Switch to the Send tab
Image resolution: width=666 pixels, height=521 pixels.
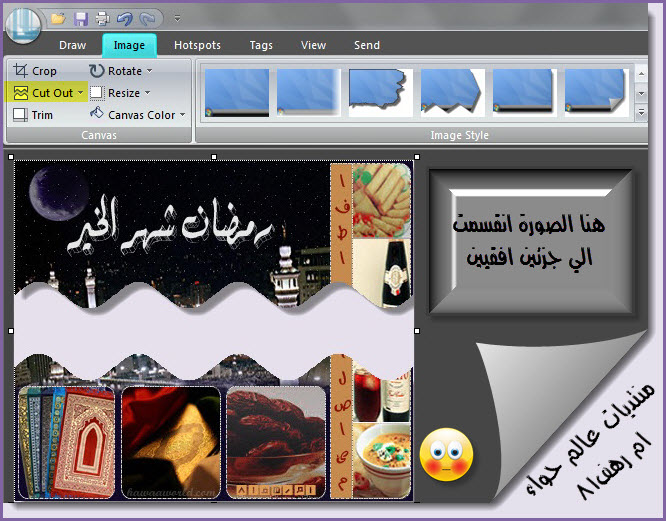coord(367,45)
